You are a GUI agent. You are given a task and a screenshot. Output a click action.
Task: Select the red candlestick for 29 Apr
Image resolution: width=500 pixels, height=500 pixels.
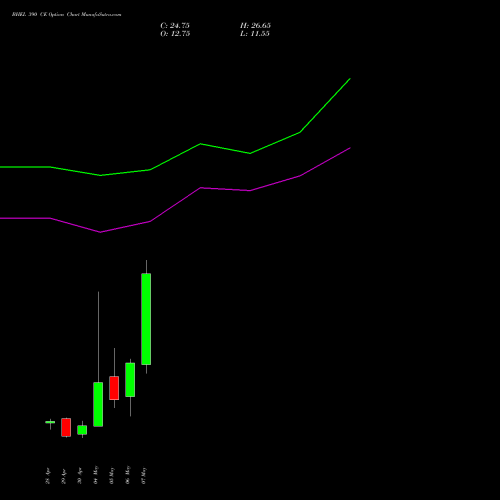pos(66,427)
